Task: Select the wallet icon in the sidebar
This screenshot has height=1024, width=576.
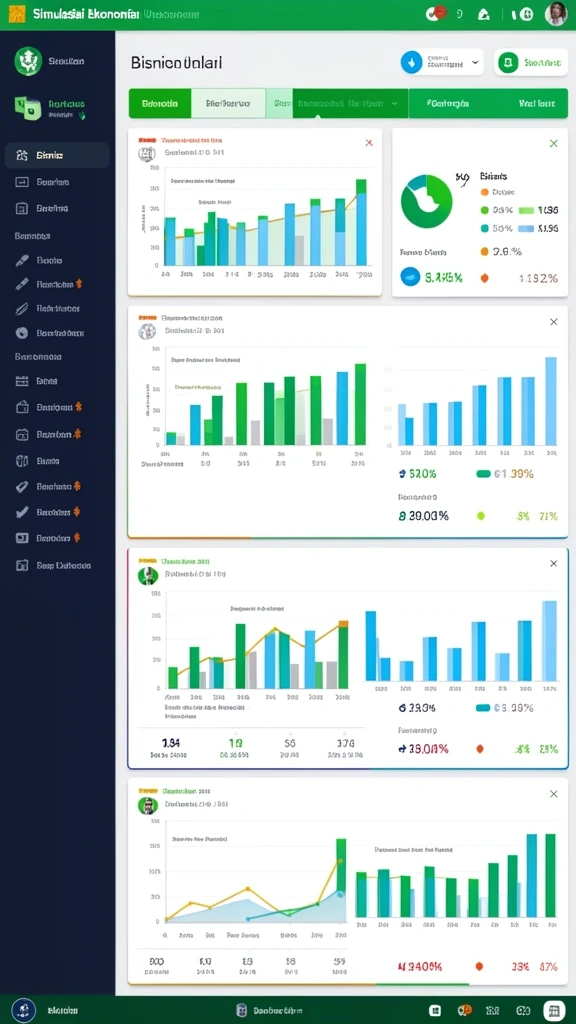Action: tap(22, 407)
